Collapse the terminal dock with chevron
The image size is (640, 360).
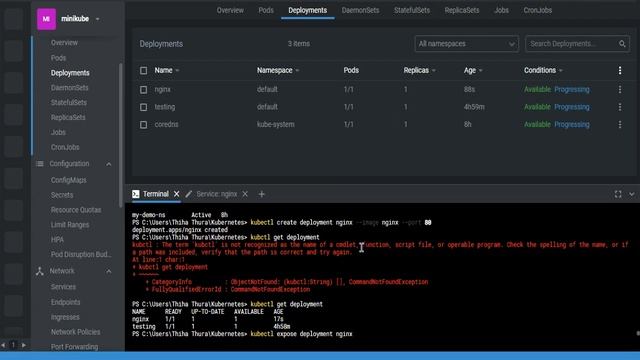coord(631,194)
